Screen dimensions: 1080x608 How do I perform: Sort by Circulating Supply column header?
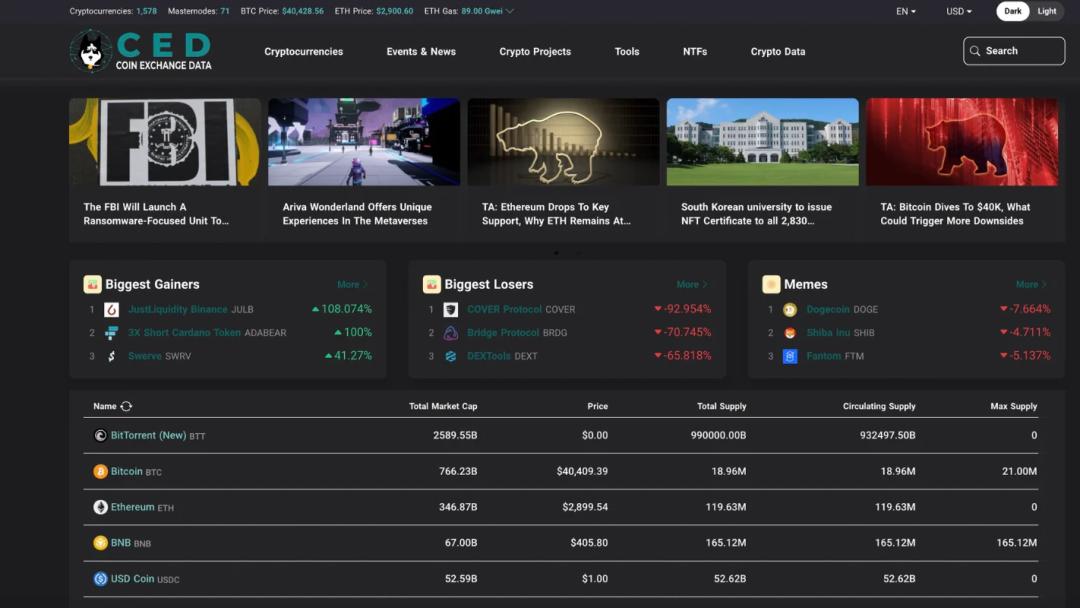(x=879, y=406)
